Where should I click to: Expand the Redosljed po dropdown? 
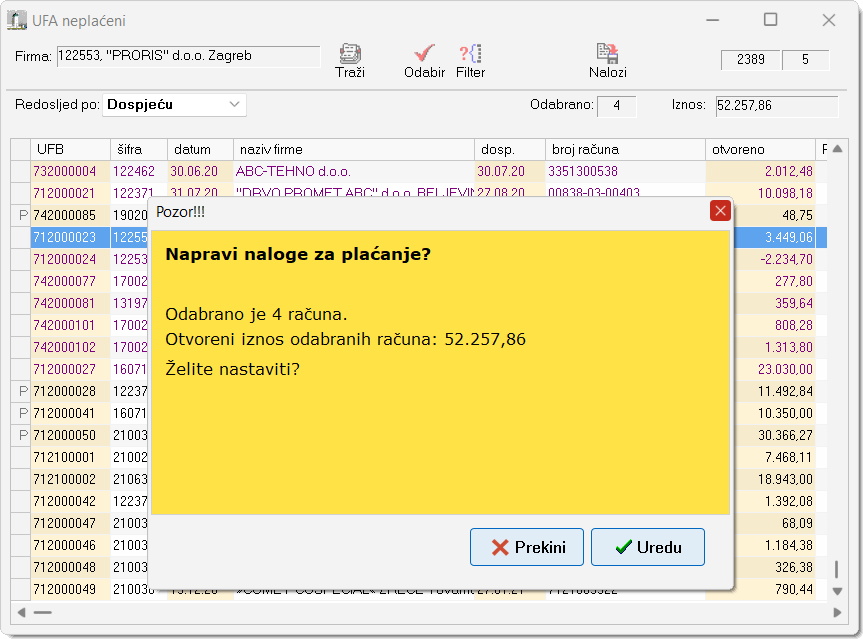pyautogui.click(x=235, y=105)
